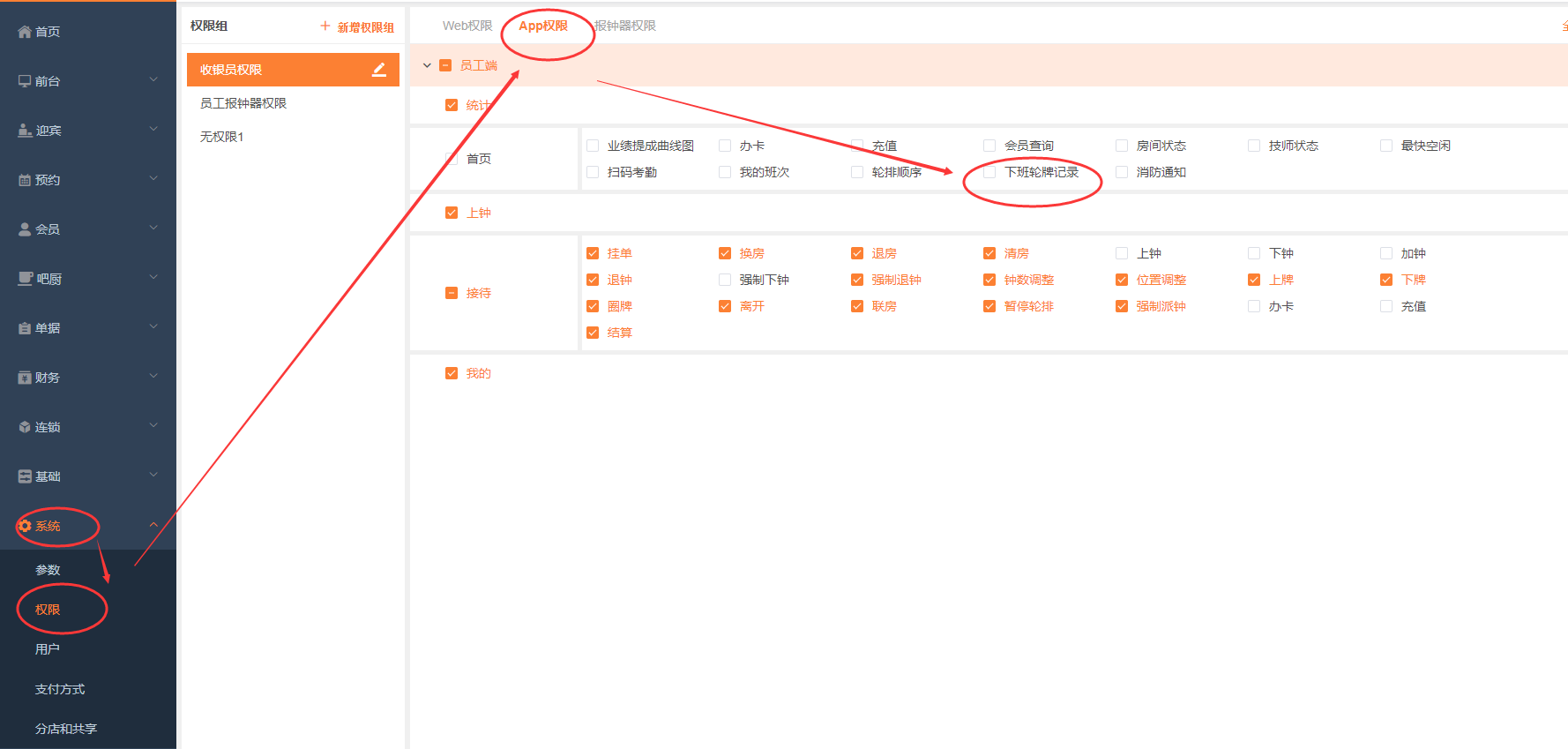Uncheck the 挂单 checkbox
This screenshot has width=1568, height=749.
click(593, 253)
